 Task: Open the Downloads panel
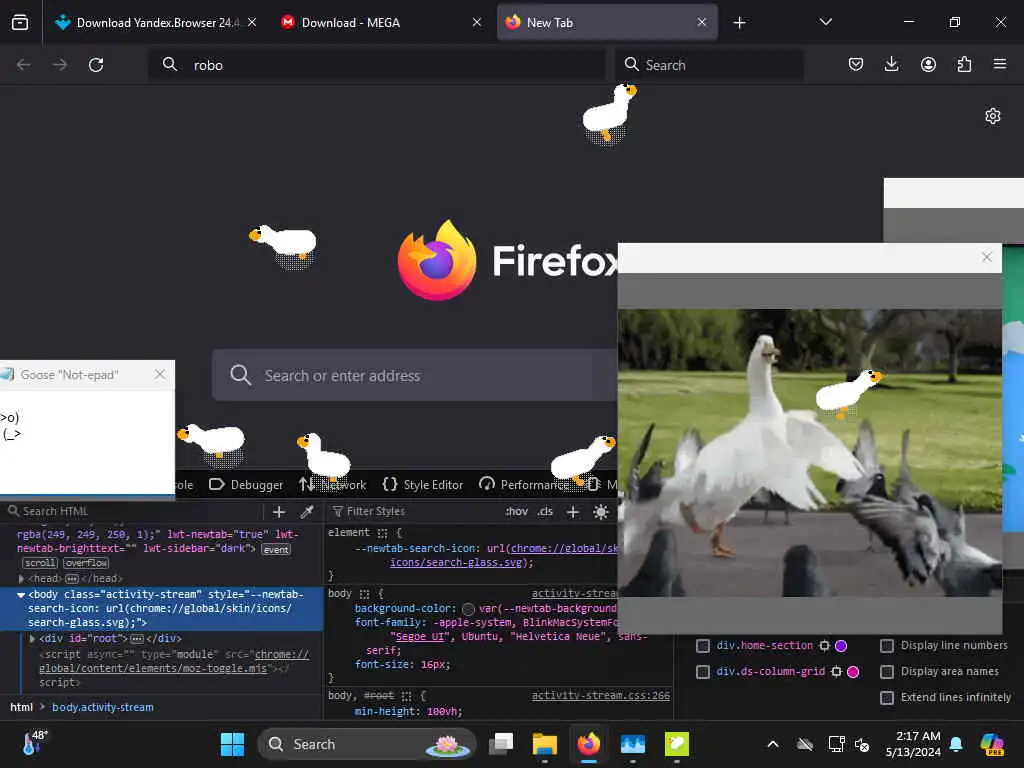click(x=891, y=64)
